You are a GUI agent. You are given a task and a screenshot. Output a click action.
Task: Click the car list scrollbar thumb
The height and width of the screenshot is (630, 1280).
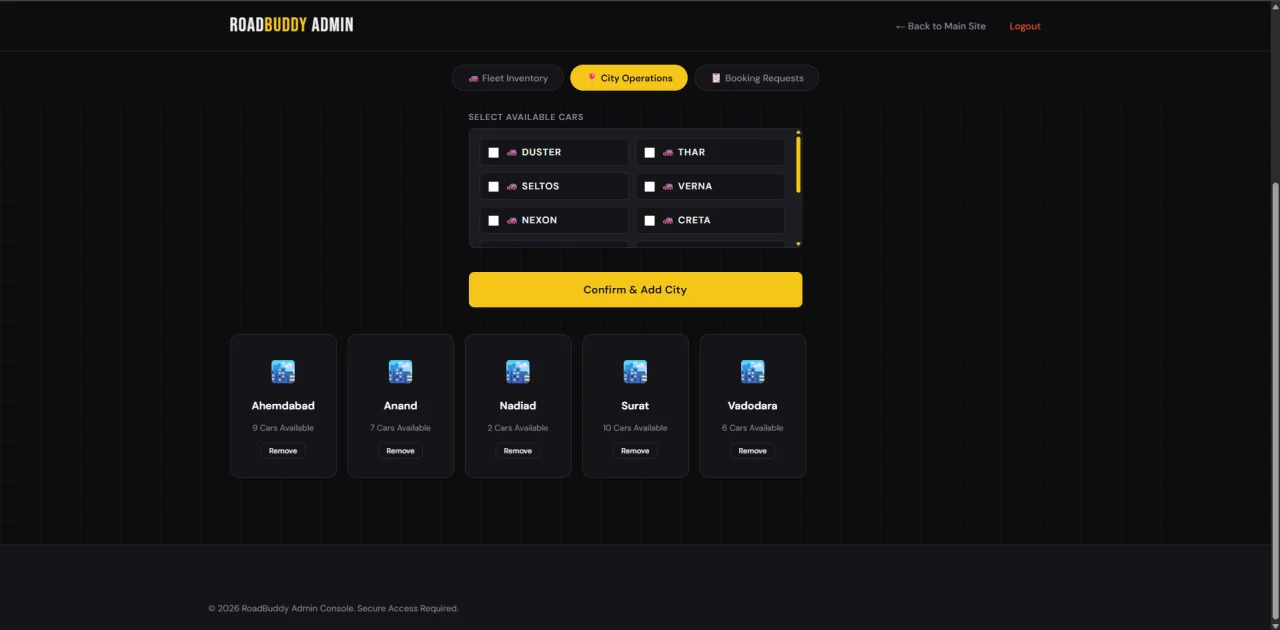[x=798, y=165]
